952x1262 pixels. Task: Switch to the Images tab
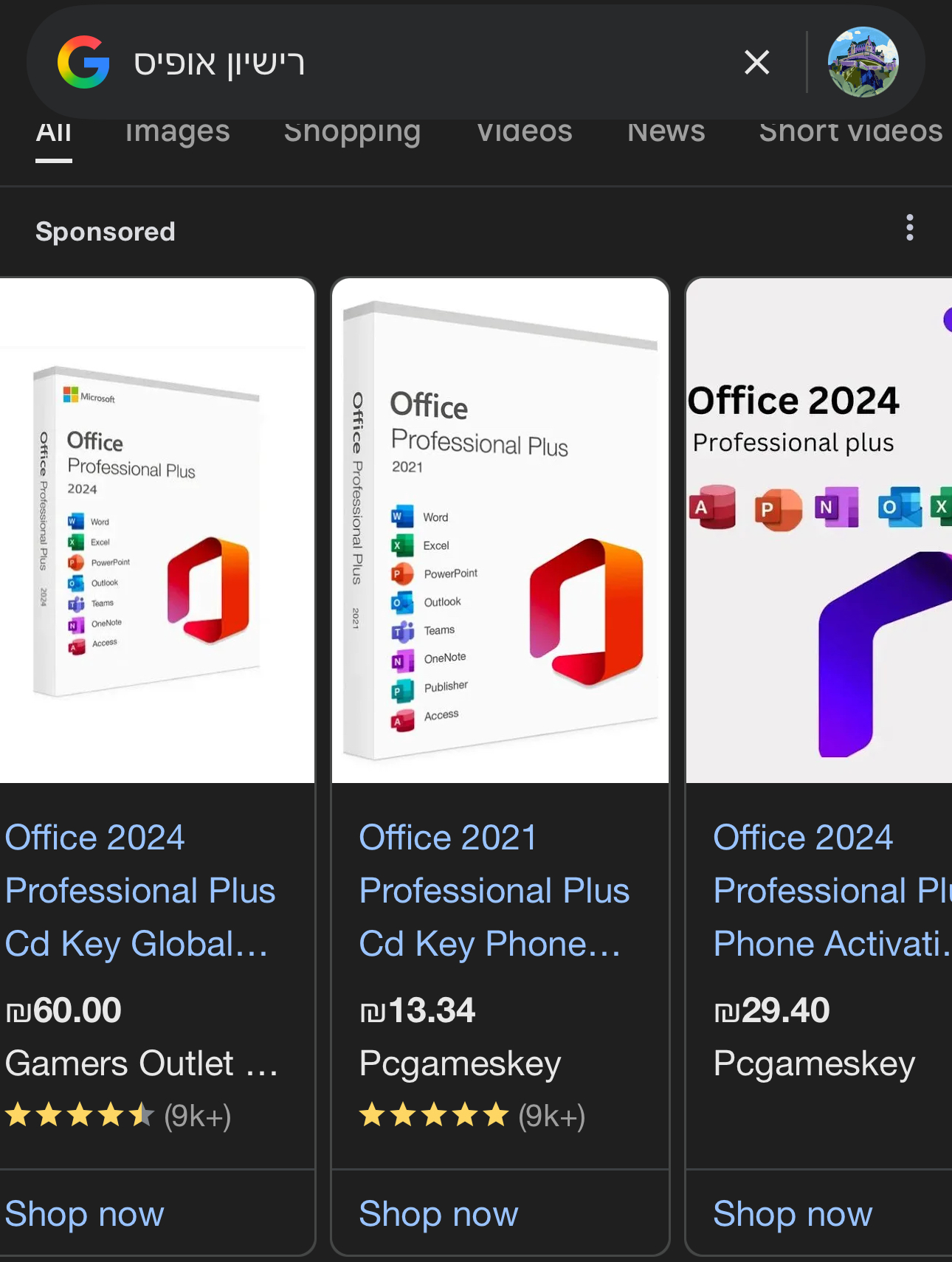pos(177,132)
